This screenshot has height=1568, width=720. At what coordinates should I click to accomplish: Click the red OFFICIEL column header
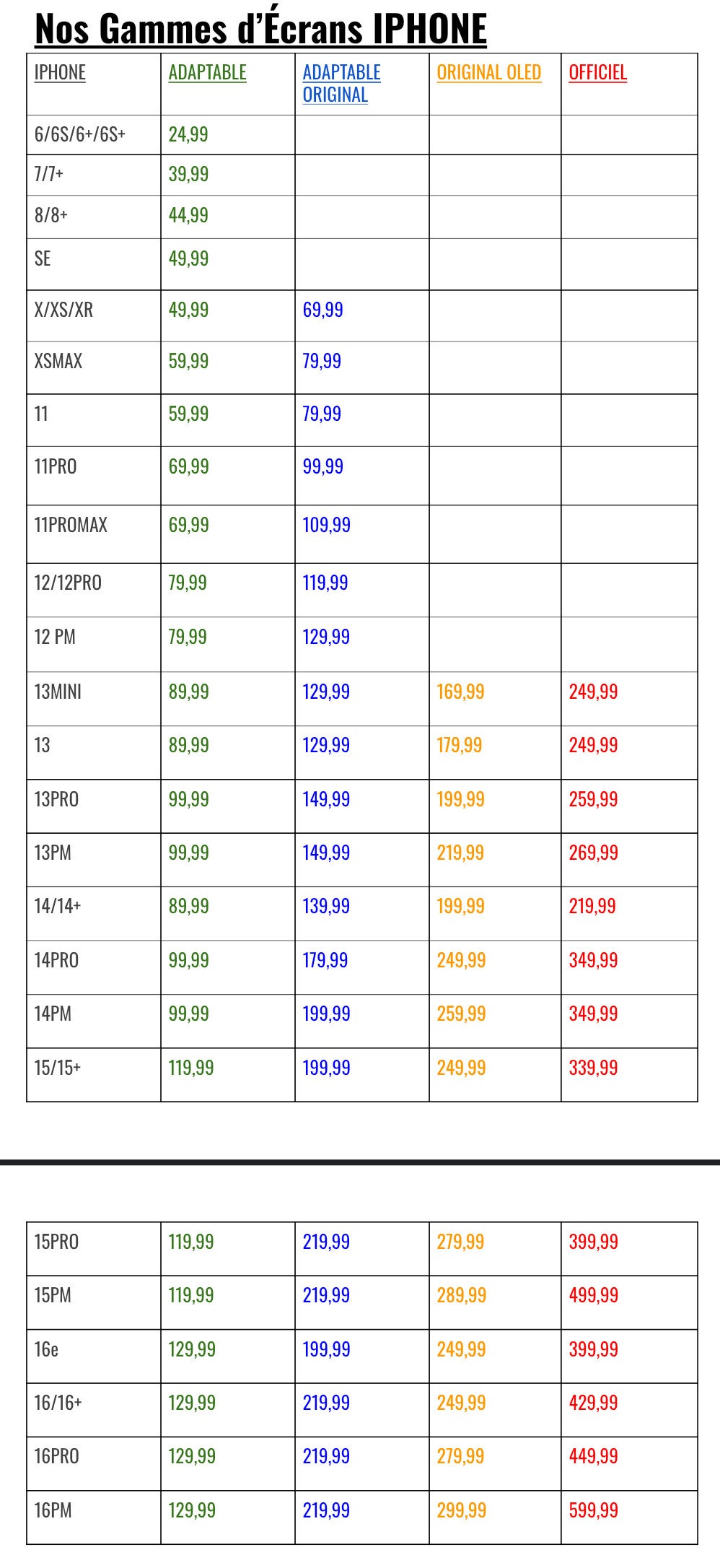click(x=597, y=72)
